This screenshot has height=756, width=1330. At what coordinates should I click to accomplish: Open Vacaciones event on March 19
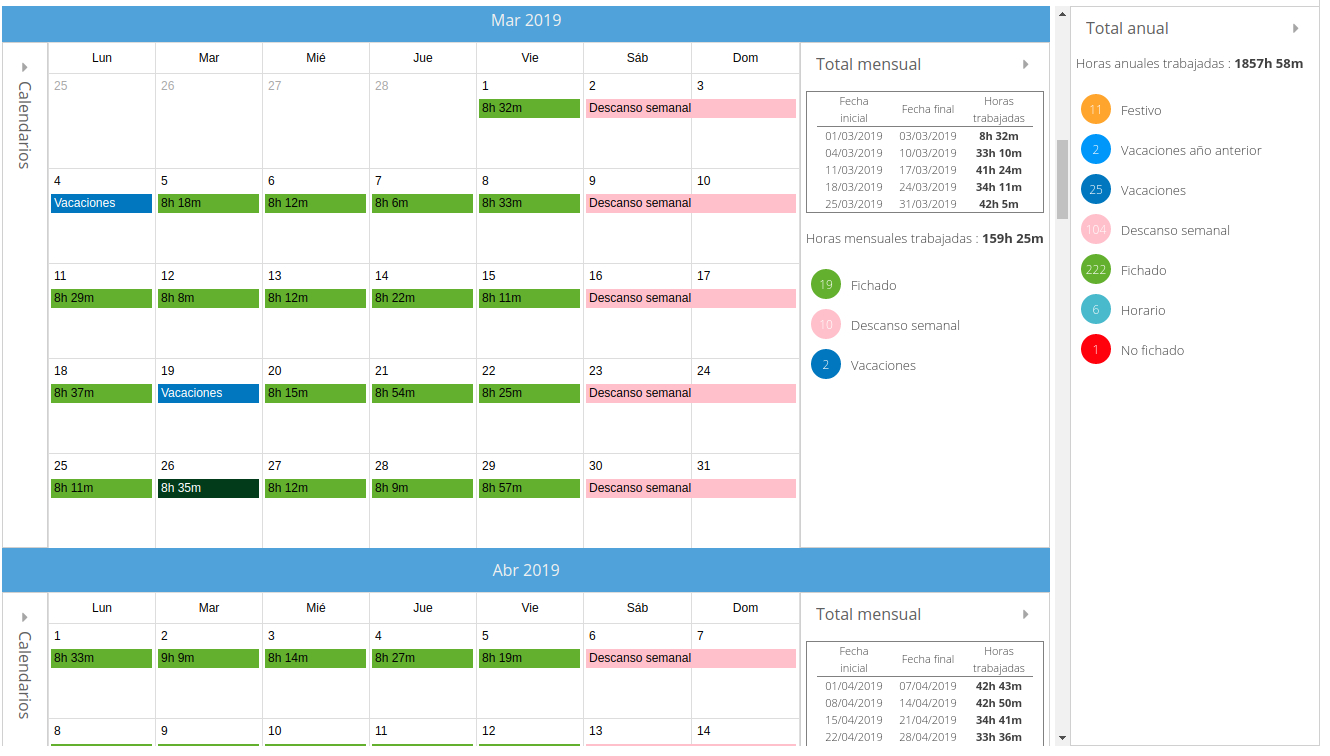[209, 393]
